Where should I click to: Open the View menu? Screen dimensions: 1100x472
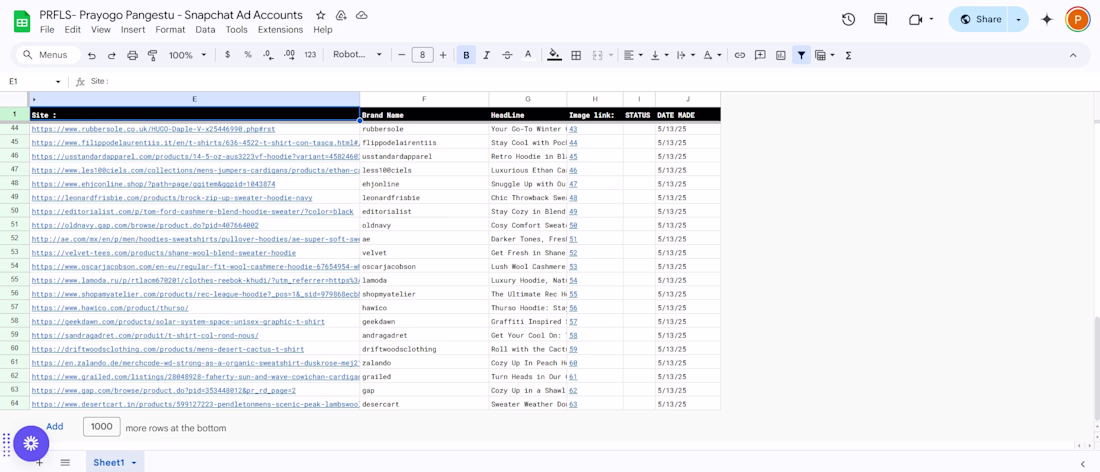(101, 29)
